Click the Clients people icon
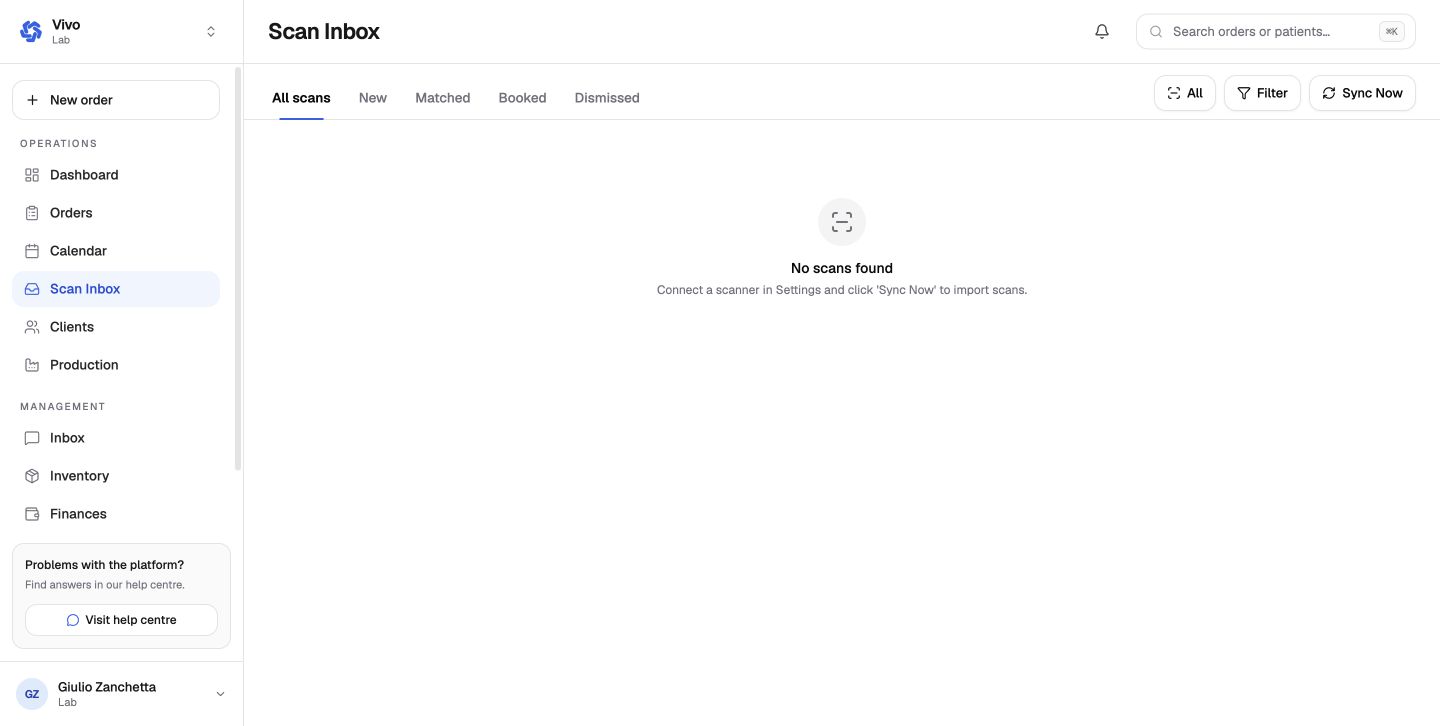Viewport: 1440px width, 726px height. click(32, 327)
